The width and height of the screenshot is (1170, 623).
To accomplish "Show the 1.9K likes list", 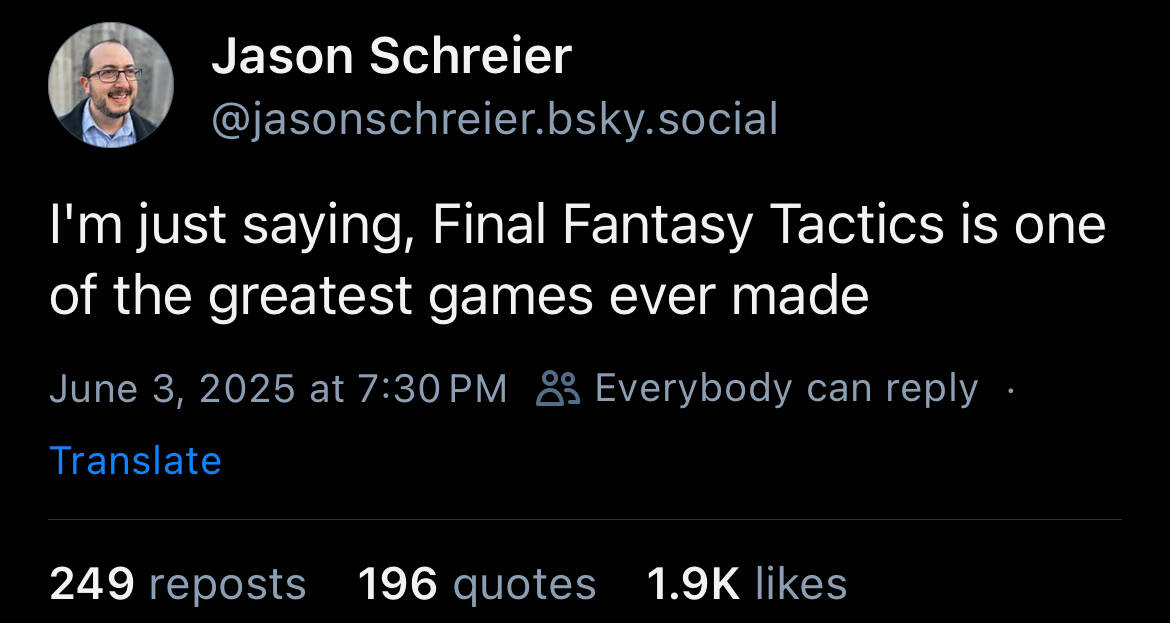I will pyautogui.click(x=747, y=584).
